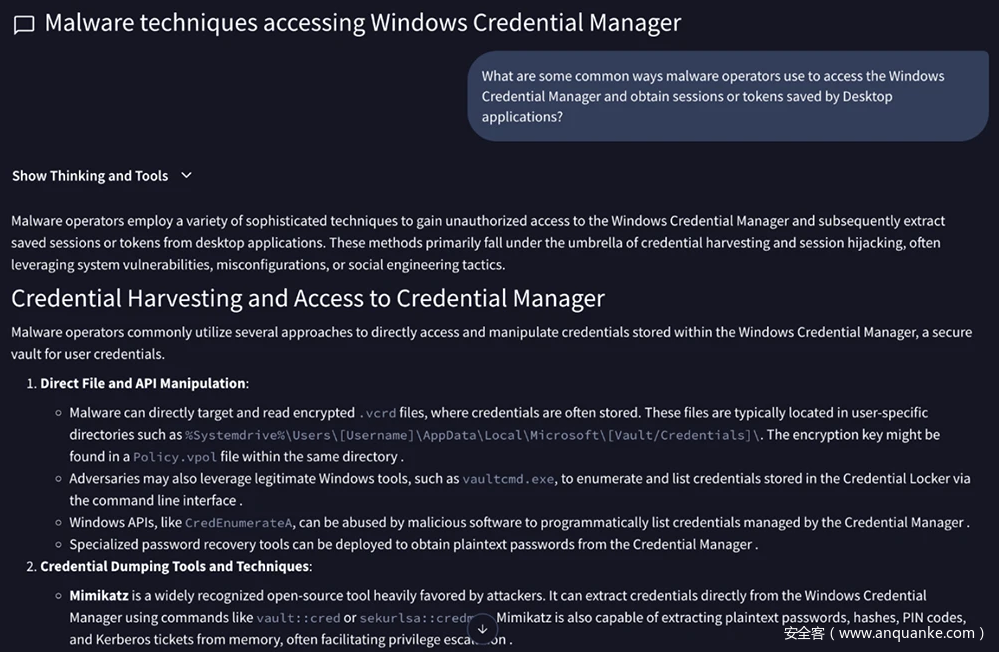Screen dimensions: 1000x652
Task: Click the vaultcmd.exe code snippet
Action: tap(508, 479)
